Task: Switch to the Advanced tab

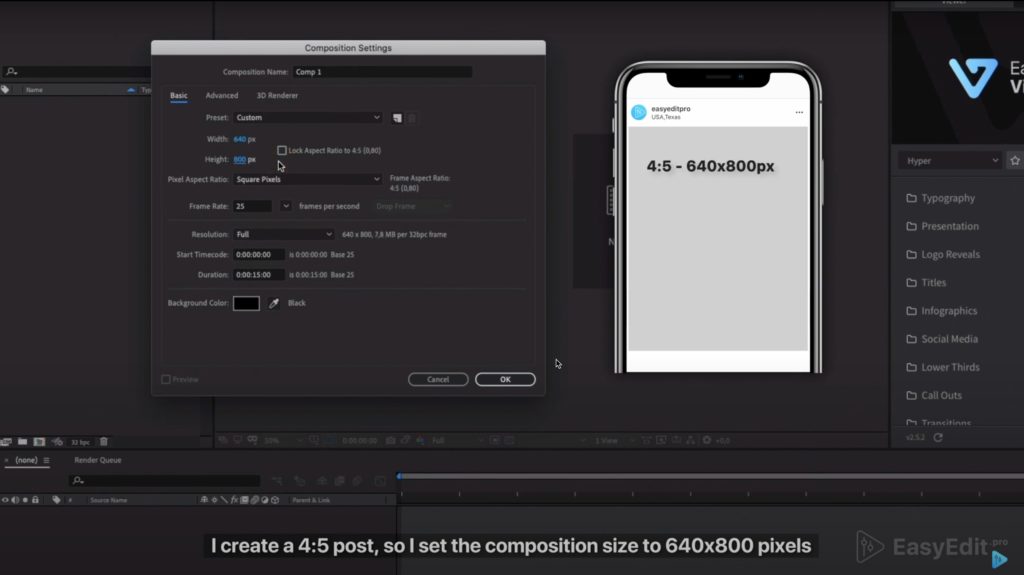Action: [x=222, y=95]
